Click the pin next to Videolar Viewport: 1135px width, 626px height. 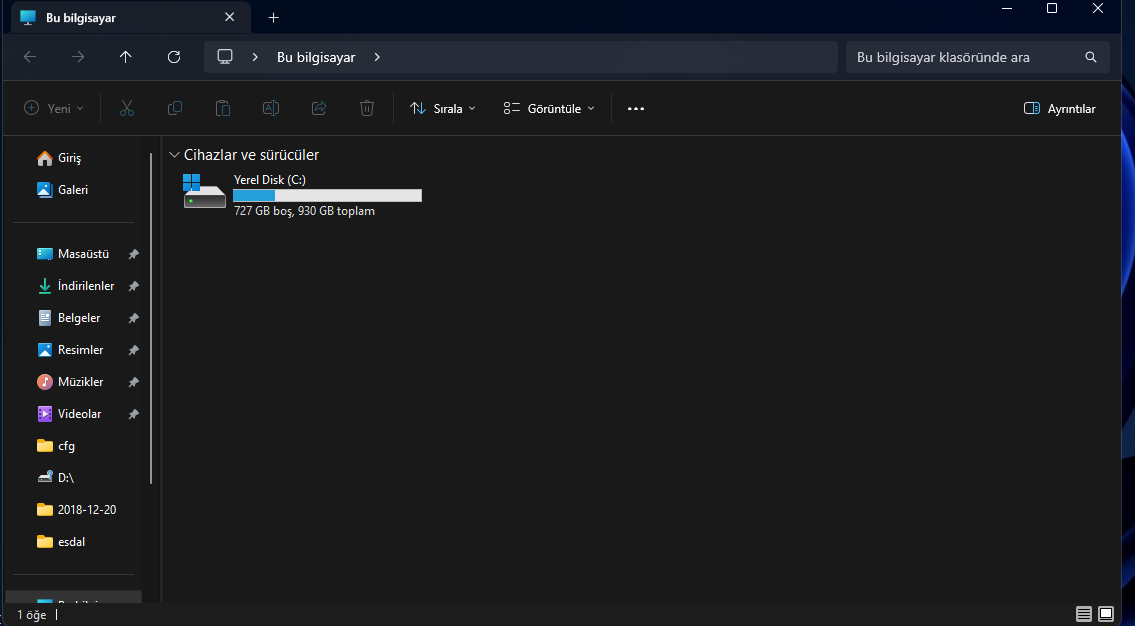point(133,414)
